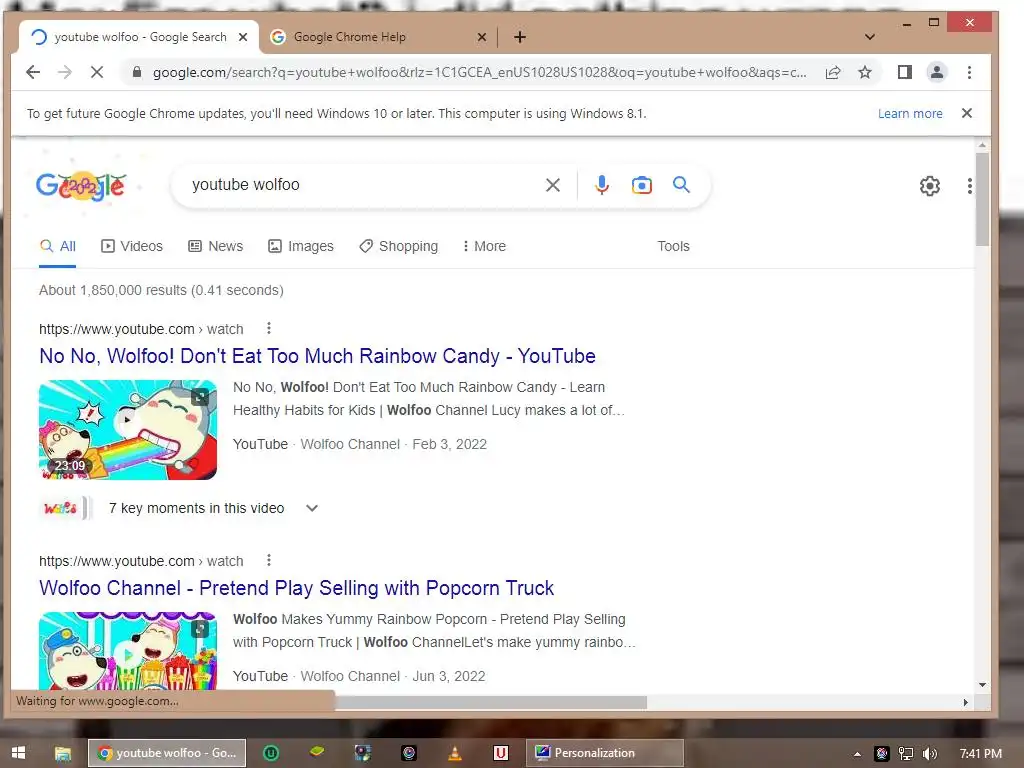Open site info via the padlock icon

coord(136,72)
